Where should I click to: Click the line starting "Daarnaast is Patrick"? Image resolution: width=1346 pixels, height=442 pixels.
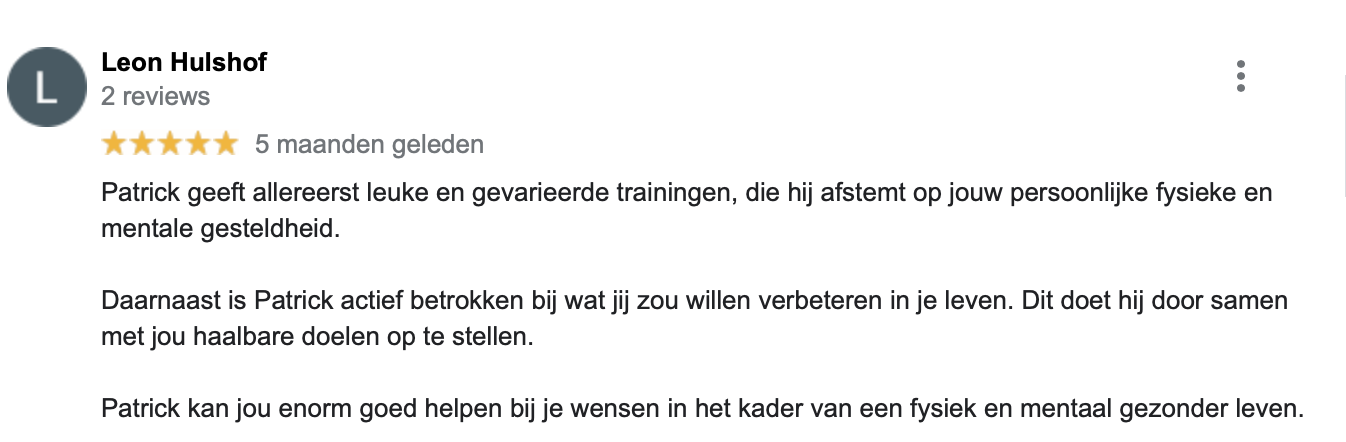pyautogui.click(x=694, y=301)
